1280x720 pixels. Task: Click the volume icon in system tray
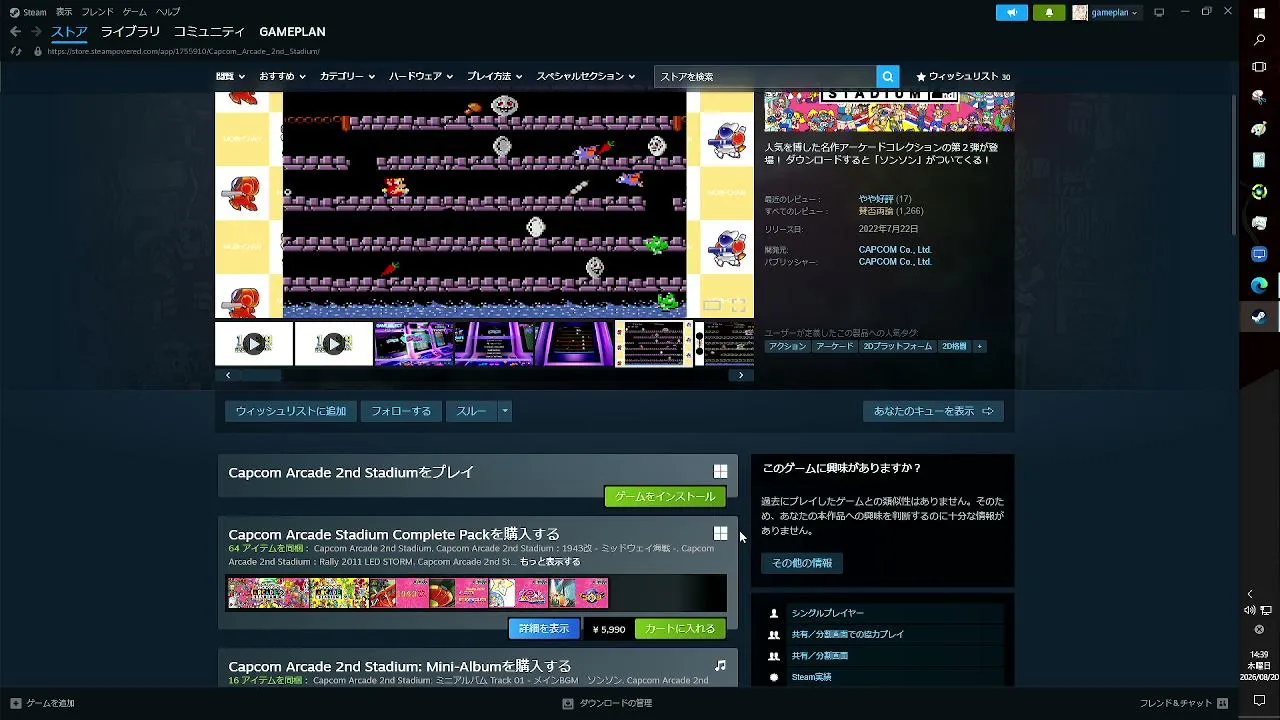[x=1250, y=610]
